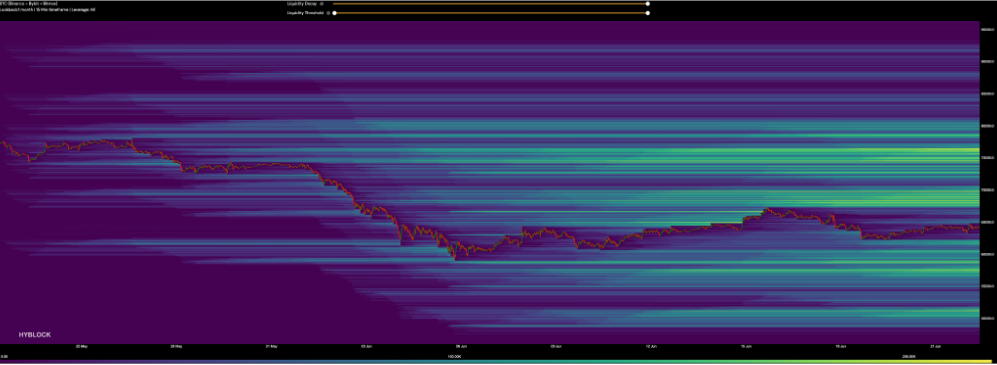
Task: Click the "Liquidity Threshold" label
Action: pyautogui.click(x=305, y=13)
